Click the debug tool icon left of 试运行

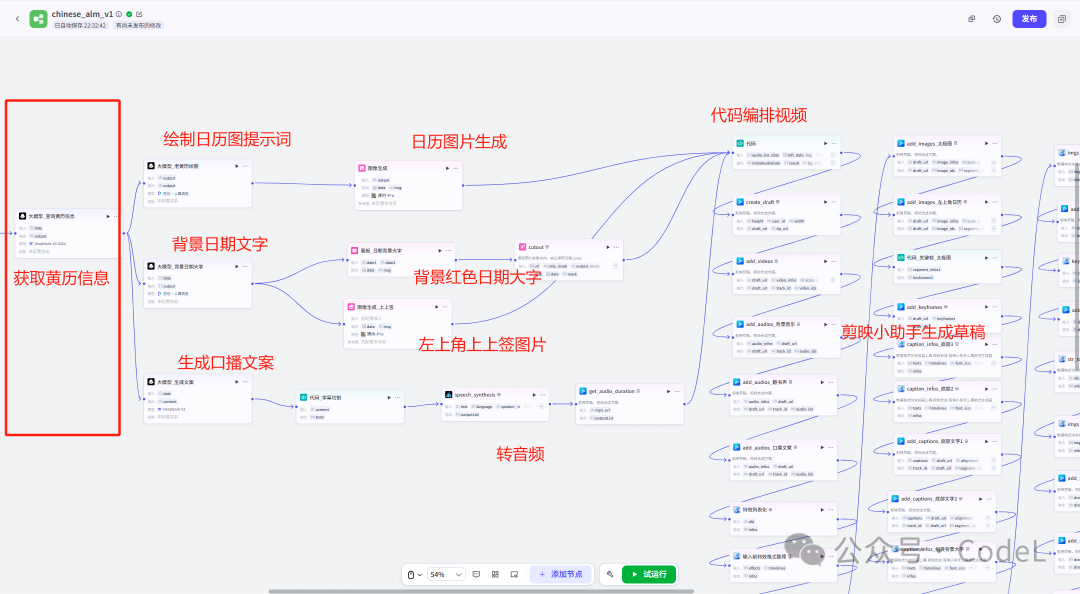tap(610, 574)
